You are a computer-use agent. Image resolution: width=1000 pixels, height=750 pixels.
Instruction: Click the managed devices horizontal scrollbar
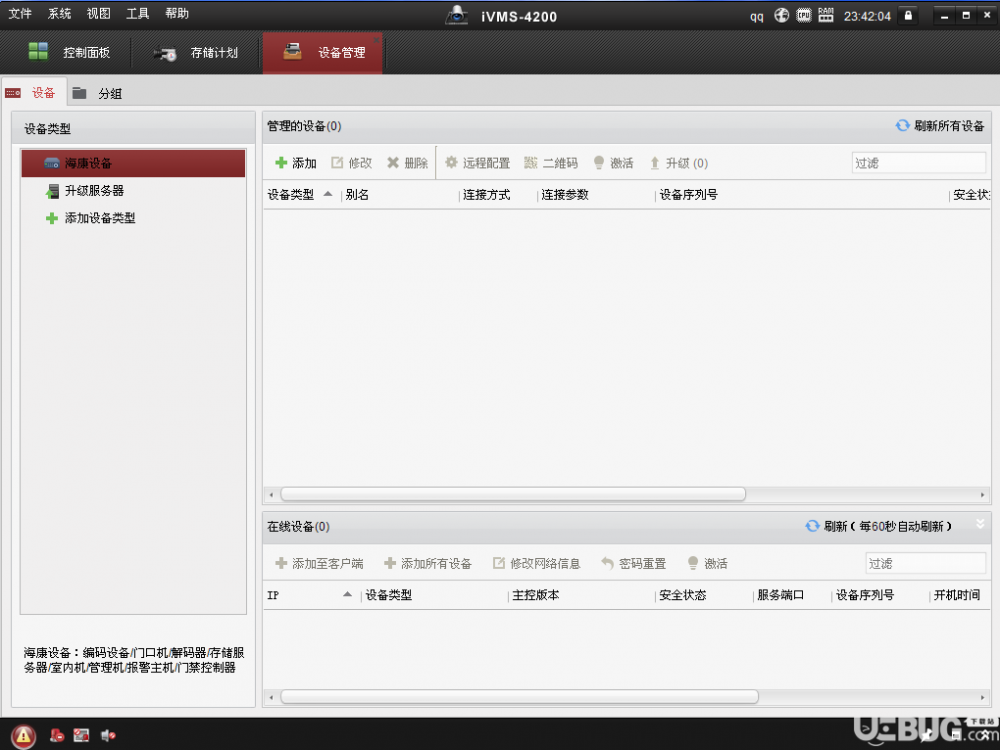click(512, 494)
